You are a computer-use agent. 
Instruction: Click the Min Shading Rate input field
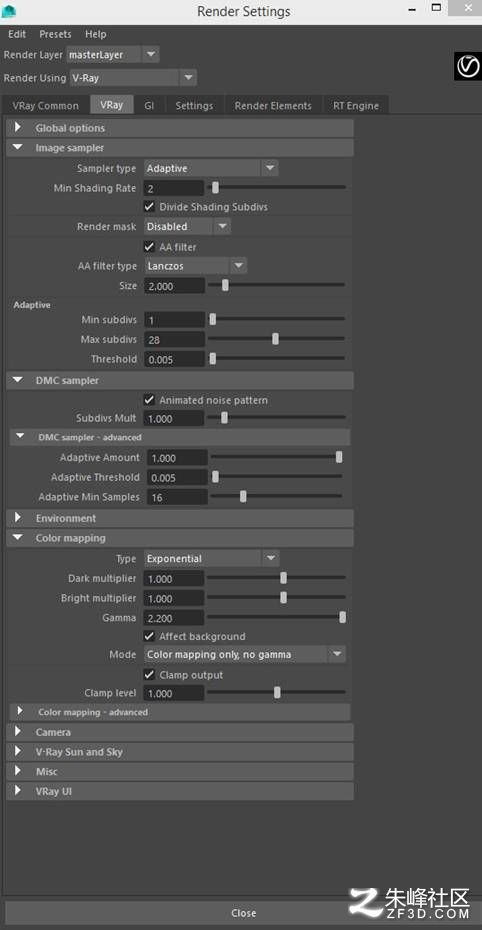[174, 189]
